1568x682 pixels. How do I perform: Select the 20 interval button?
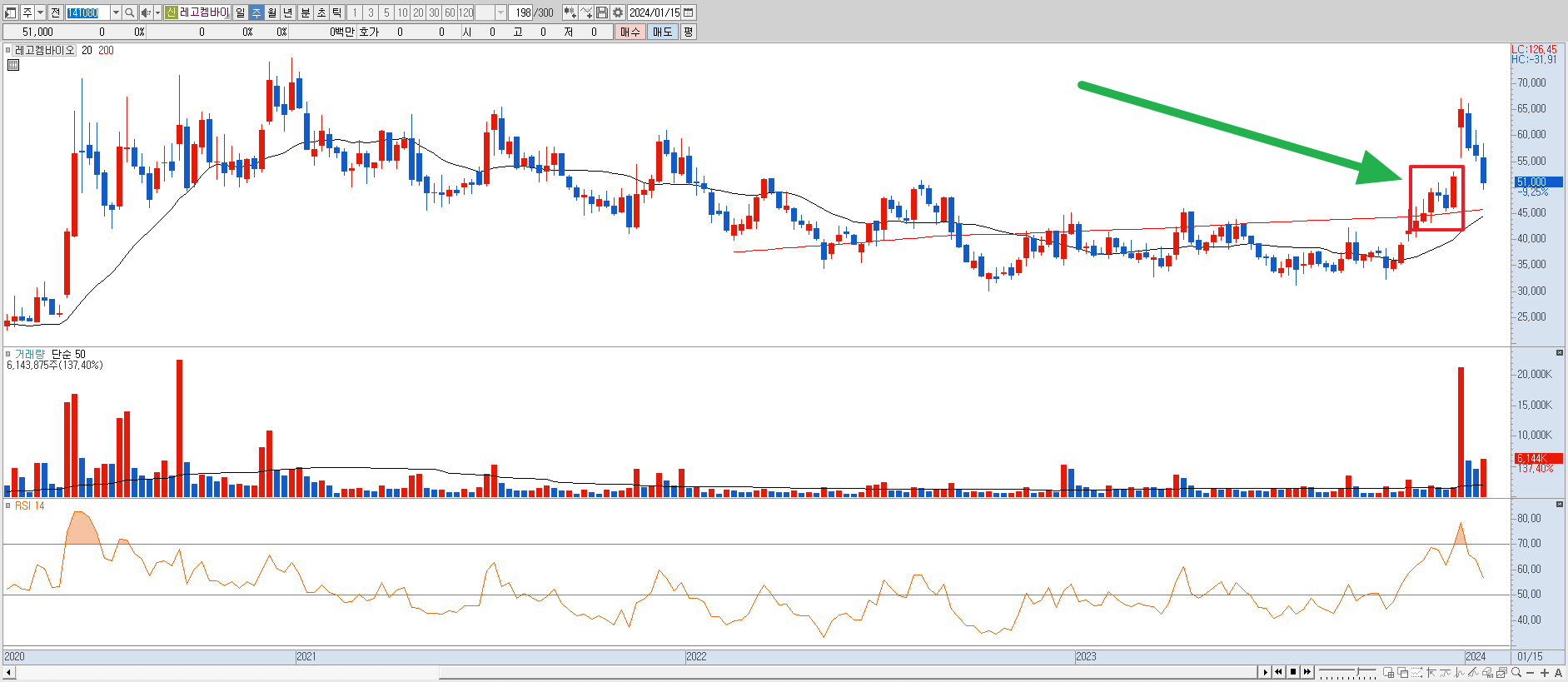click(x=418, y=12)
